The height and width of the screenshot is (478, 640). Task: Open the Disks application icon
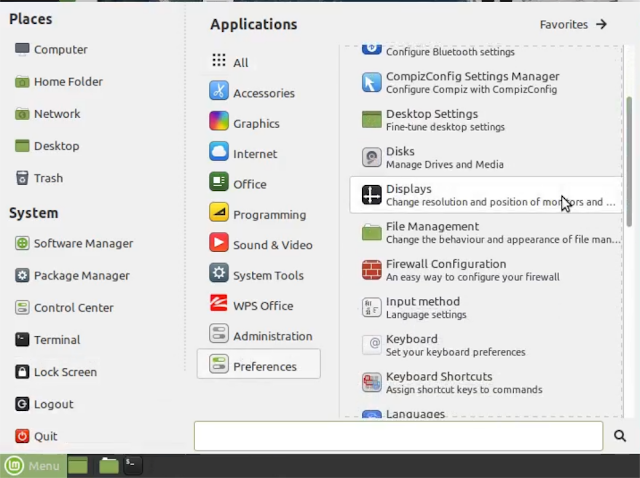pyautogui.click(x=371, y=157)
